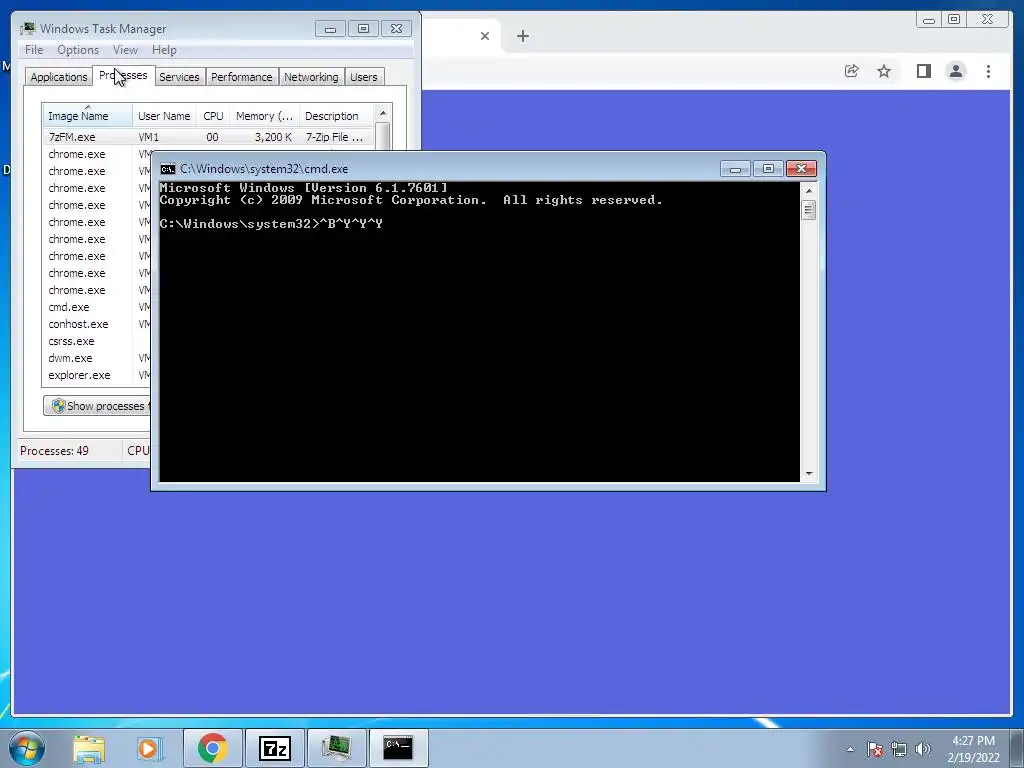
Task: Sort processes by Description column
Action: [x=336, y=116]
